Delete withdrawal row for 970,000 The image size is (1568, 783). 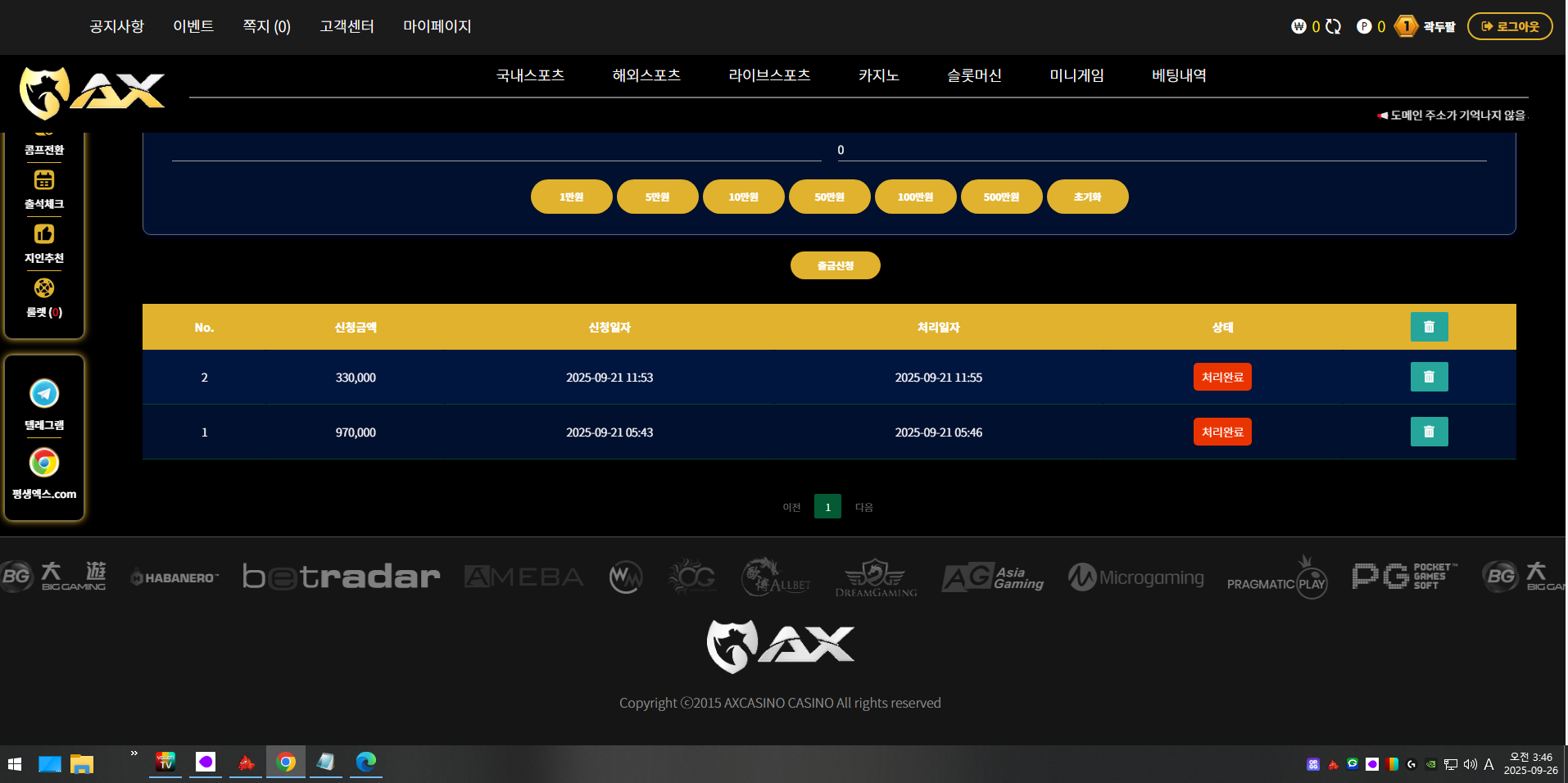pos(1429,432)
